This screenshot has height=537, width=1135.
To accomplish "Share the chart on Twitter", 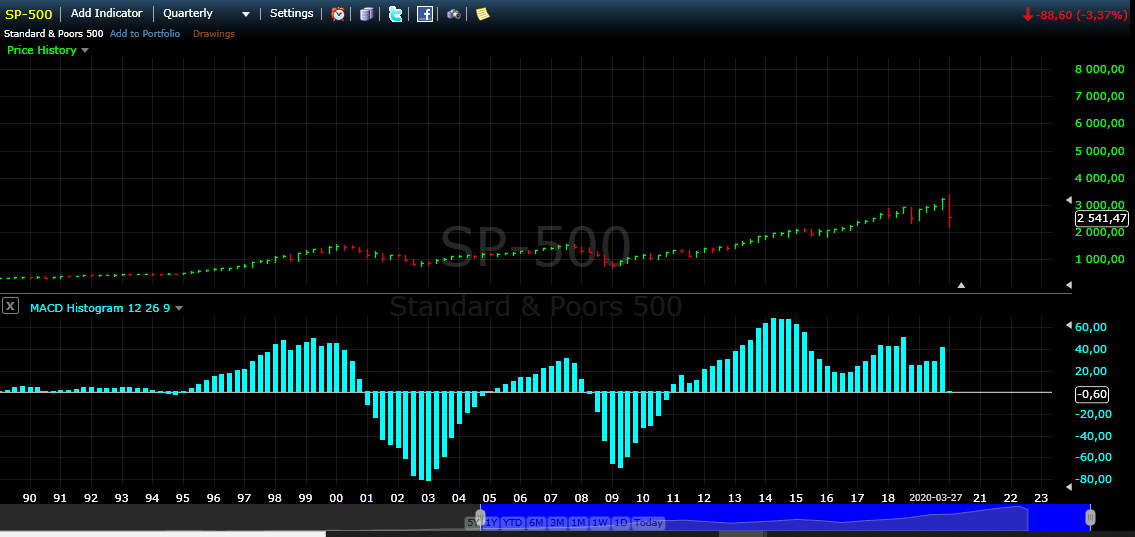I will click(x=395, y=14).
